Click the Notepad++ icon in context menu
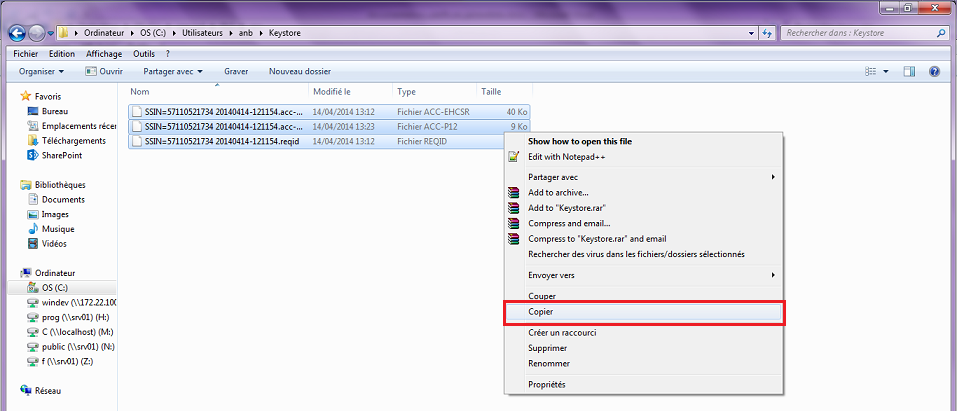Viewport: 957px width, 411px height. pos(514,157)
